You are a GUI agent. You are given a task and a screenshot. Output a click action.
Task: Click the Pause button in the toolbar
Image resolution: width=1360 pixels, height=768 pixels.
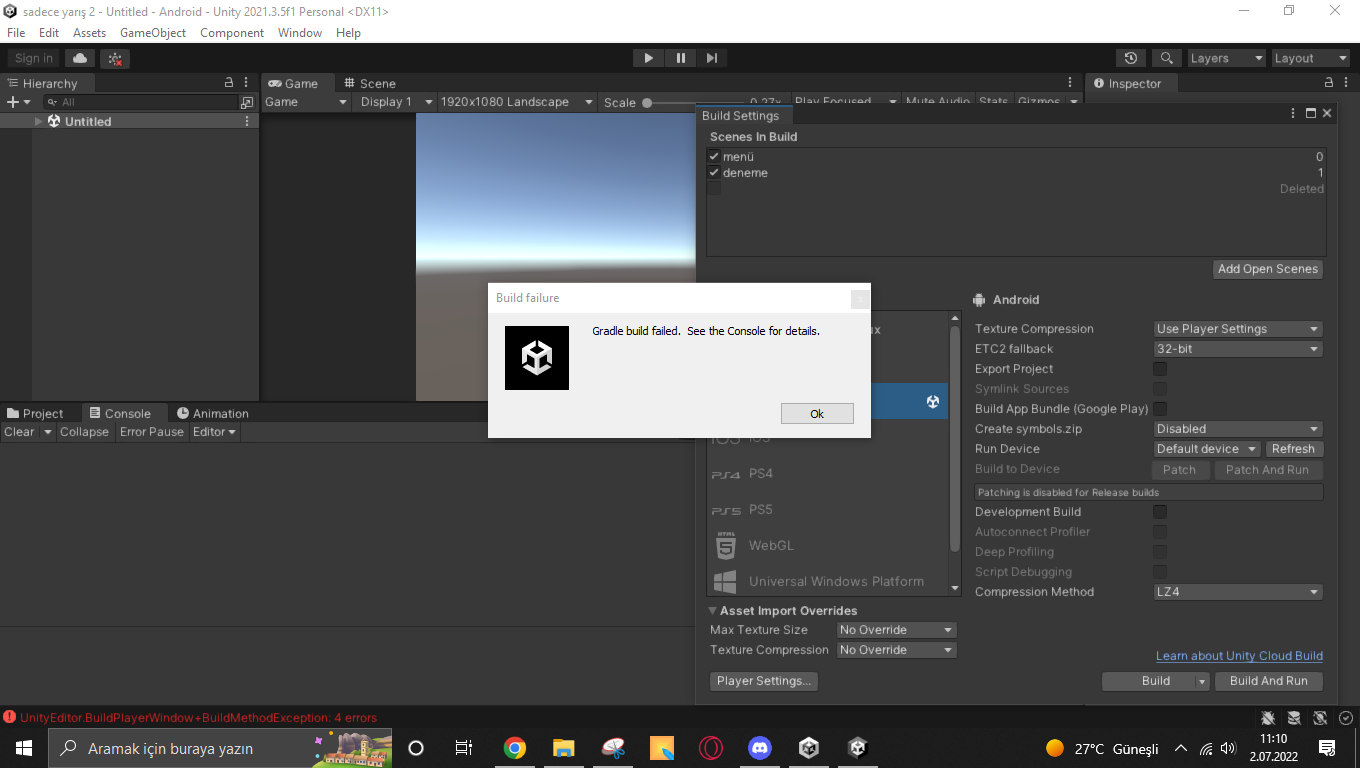point(681,58)
